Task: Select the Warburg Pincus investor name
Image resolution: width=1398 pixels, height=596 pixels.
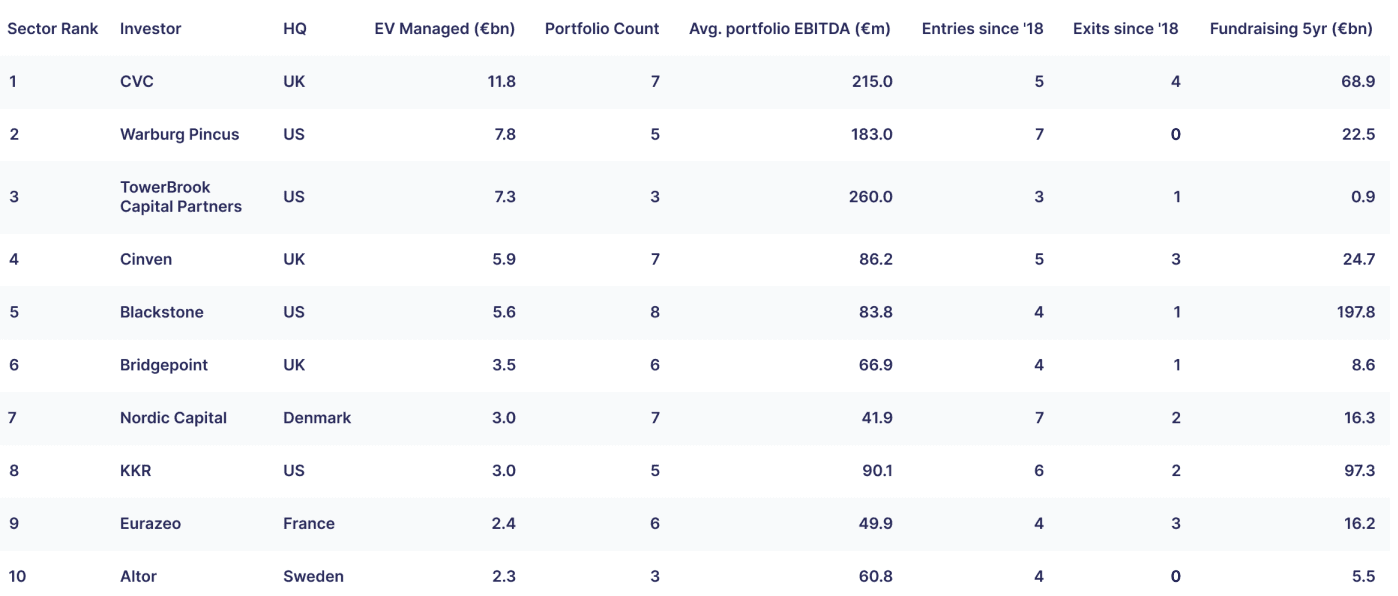Action: 180,135
